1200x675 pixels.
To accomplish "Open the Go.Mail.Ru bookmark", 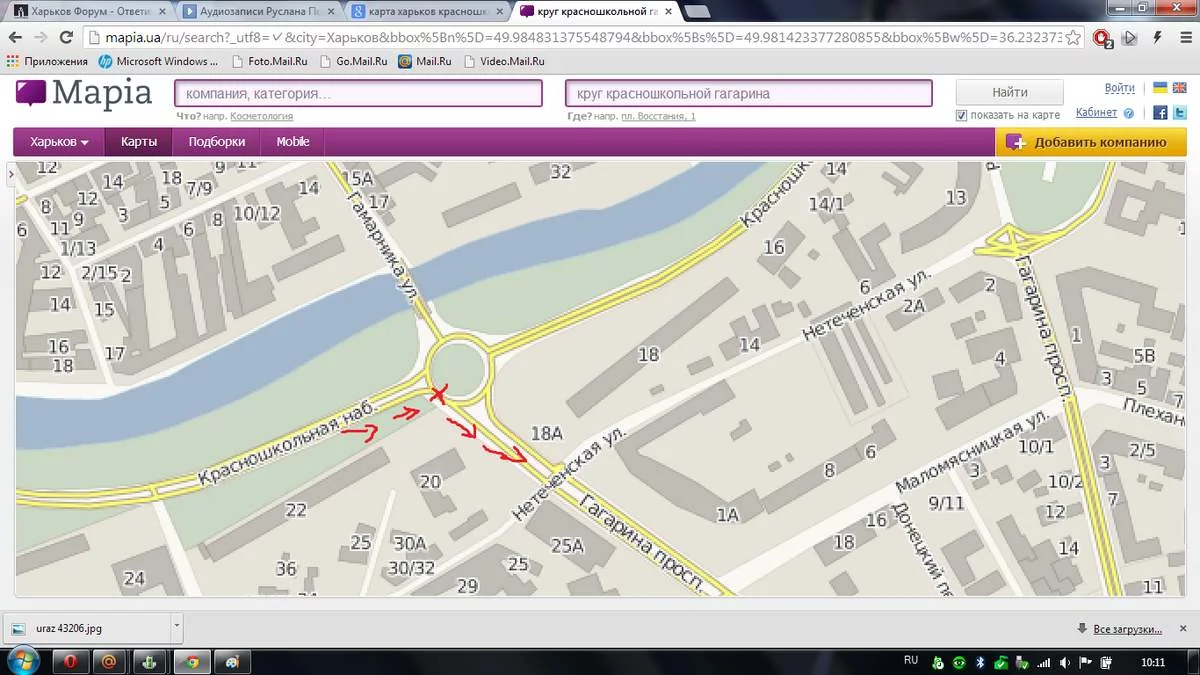I will [x=355, y=61].
